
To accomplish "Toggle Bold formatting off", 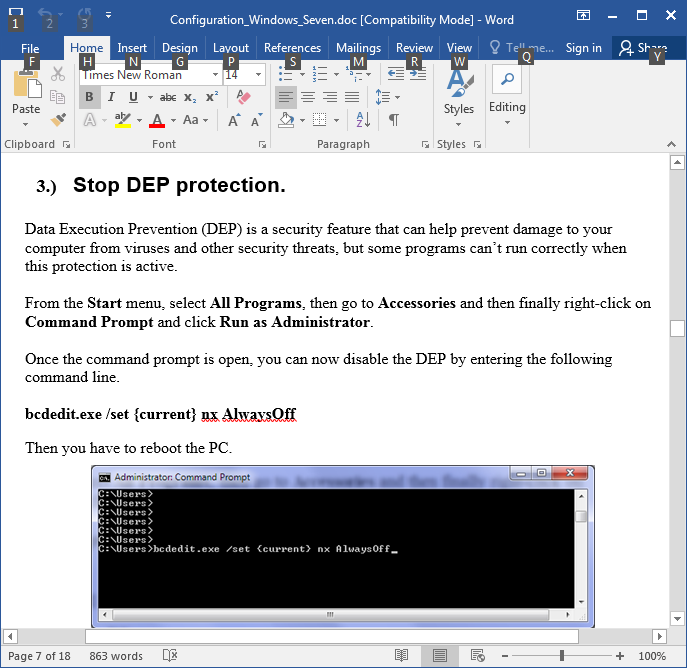I will [89, 97].
